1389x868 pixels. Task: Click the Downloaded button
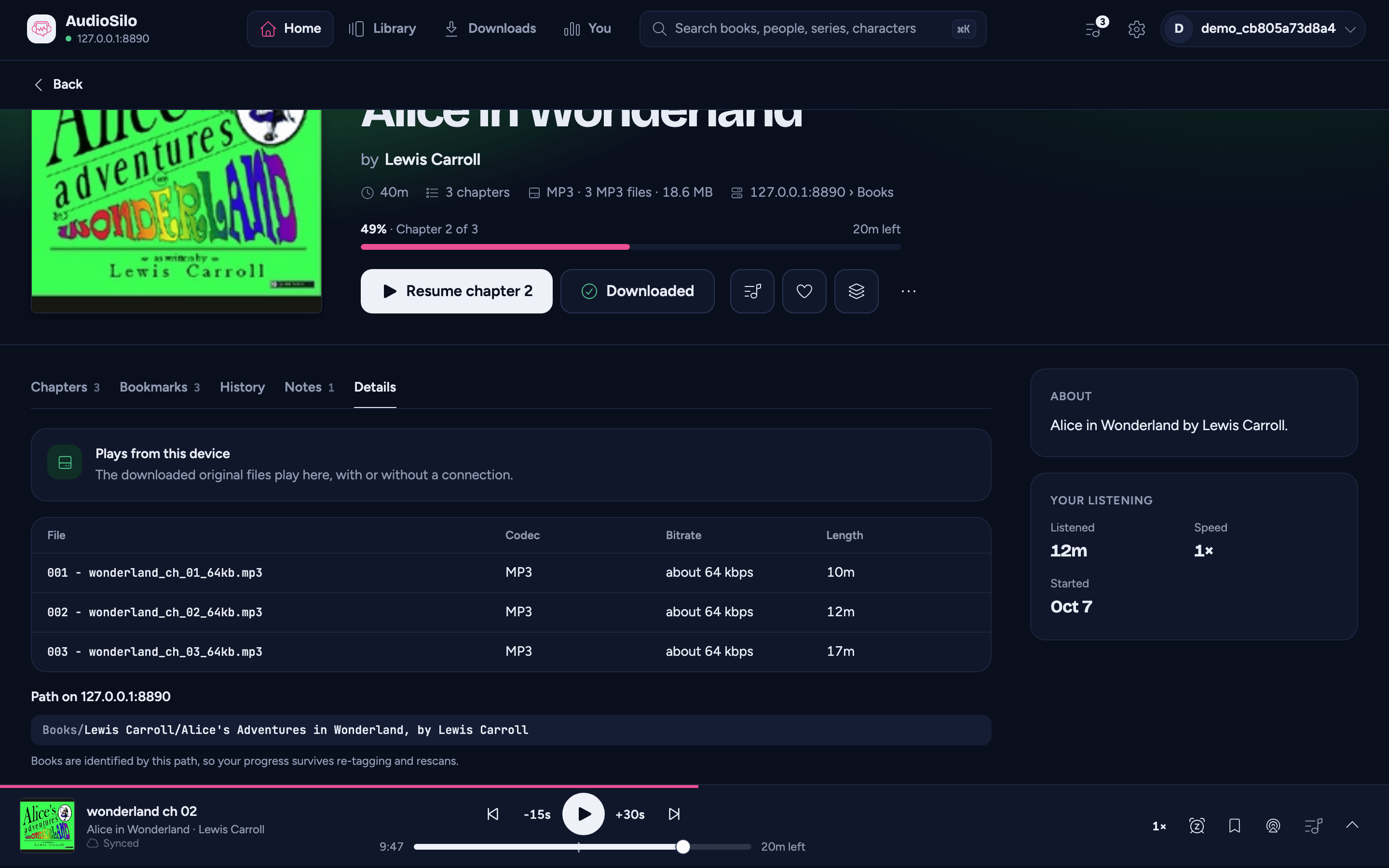click(637, 291)
